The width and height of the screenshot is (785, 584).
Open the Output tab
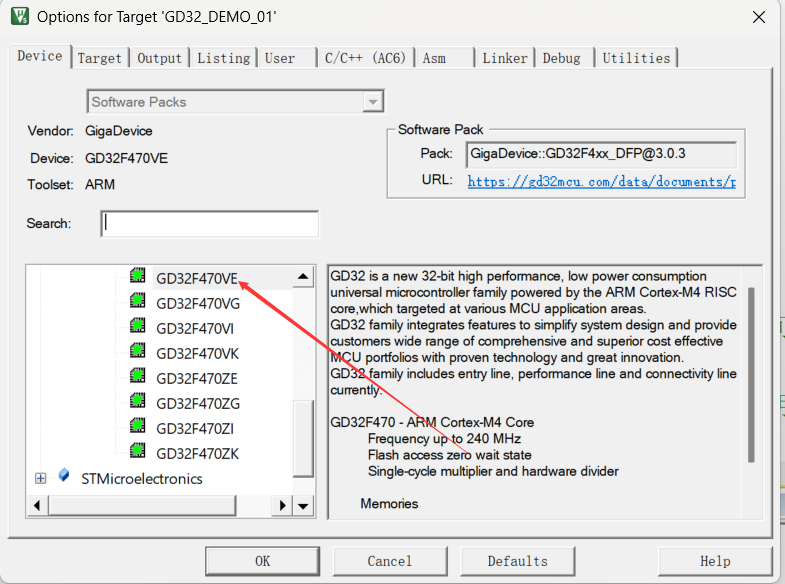[x=159, y=58]
